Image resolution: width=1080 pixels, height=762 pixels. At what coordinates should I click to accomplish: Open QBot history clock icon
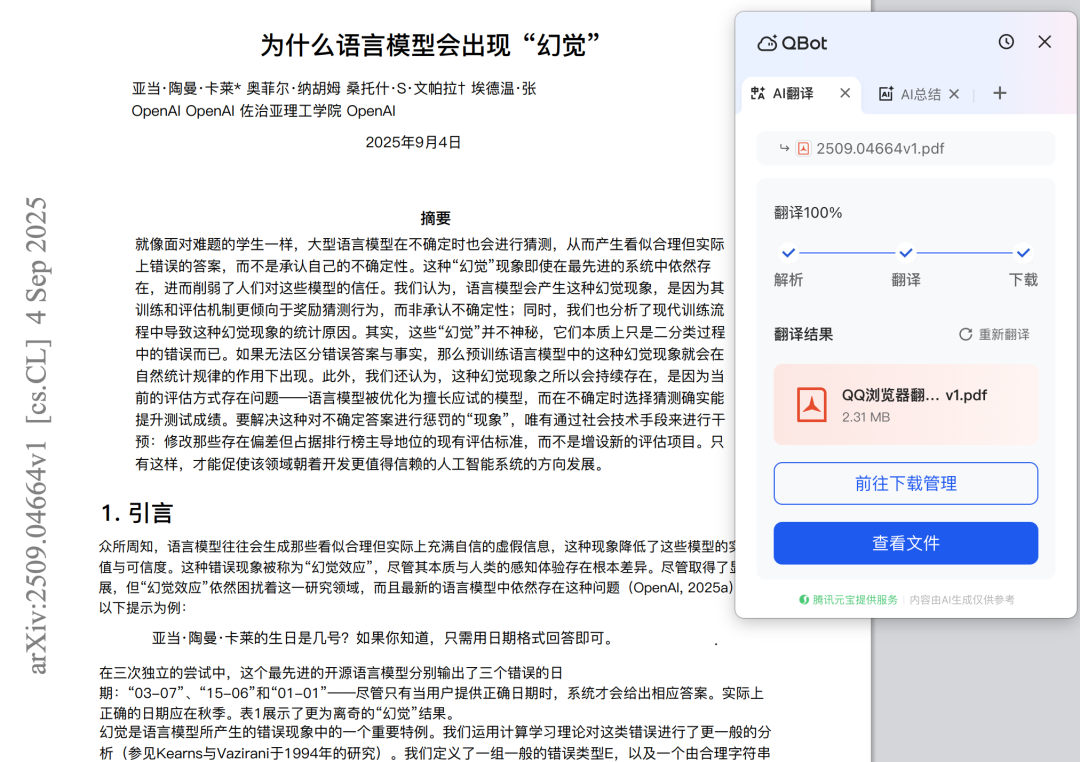(x=1006, y=42)
